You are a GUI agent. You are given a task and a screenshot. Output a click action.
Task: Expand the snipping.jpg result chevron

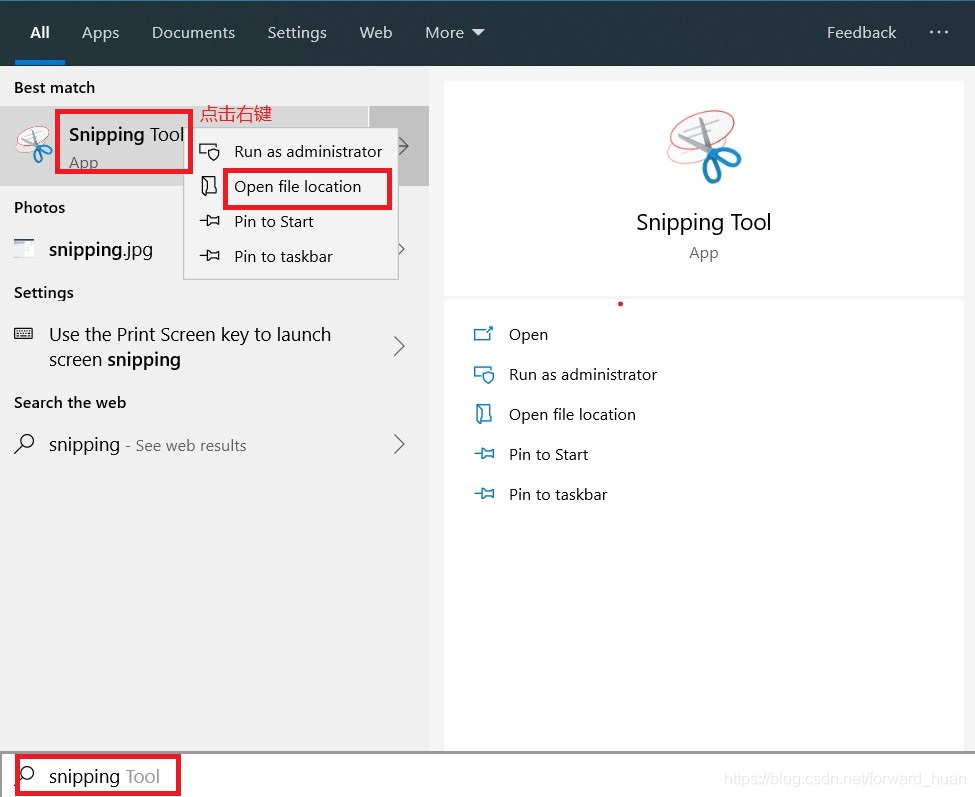click(x=401, y=249)
